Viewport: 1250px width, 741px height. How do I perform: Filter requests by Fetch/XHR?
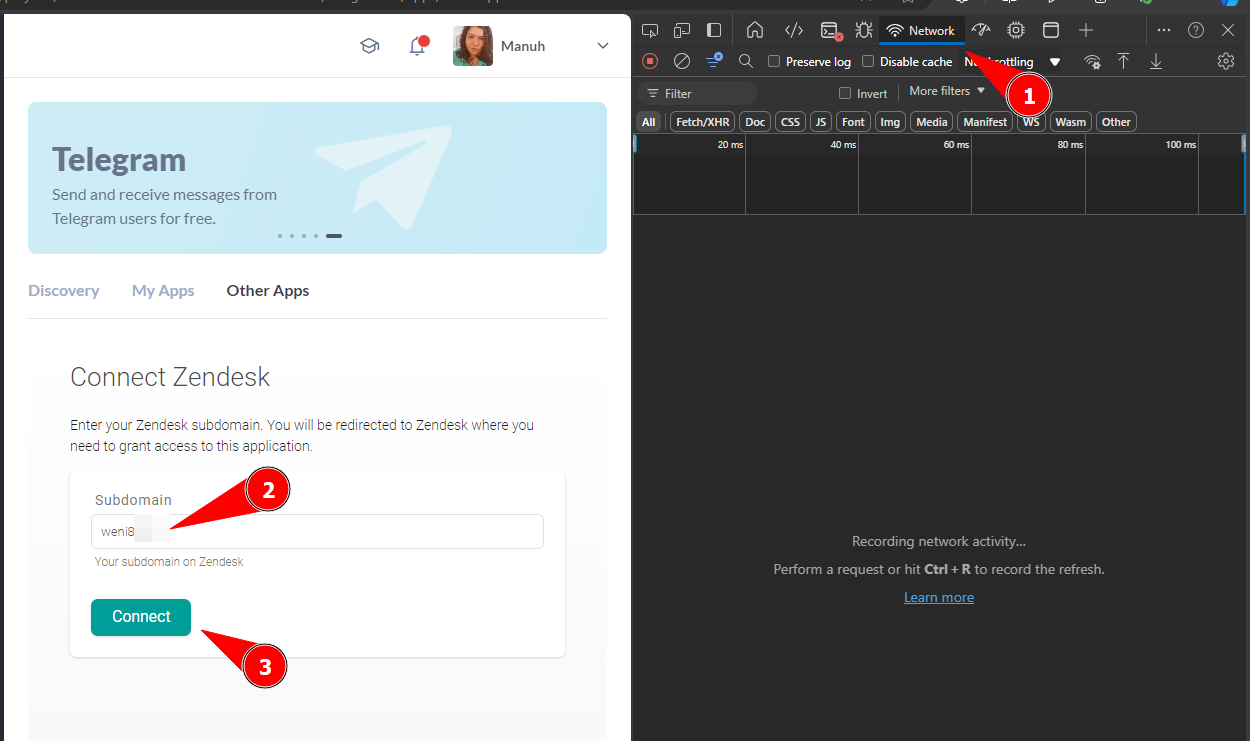click(702, 122)
